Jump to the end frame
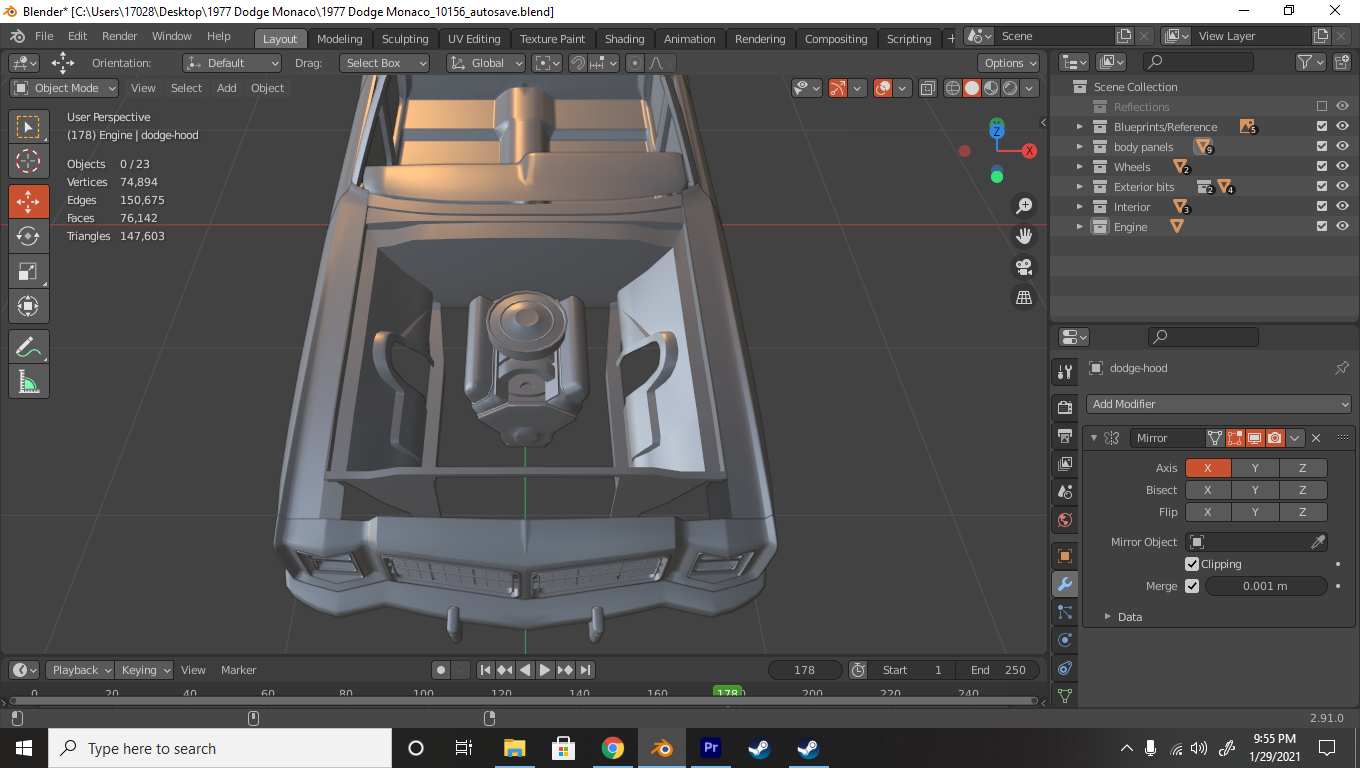The width and height of the screenshot is (1360, 768). (x=586, y=670)
